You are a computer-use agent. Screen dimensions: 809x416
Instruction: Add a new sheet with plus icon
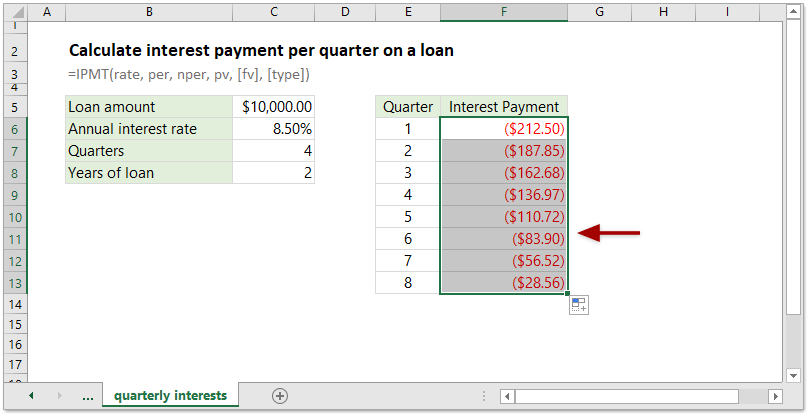coord(280,396)
